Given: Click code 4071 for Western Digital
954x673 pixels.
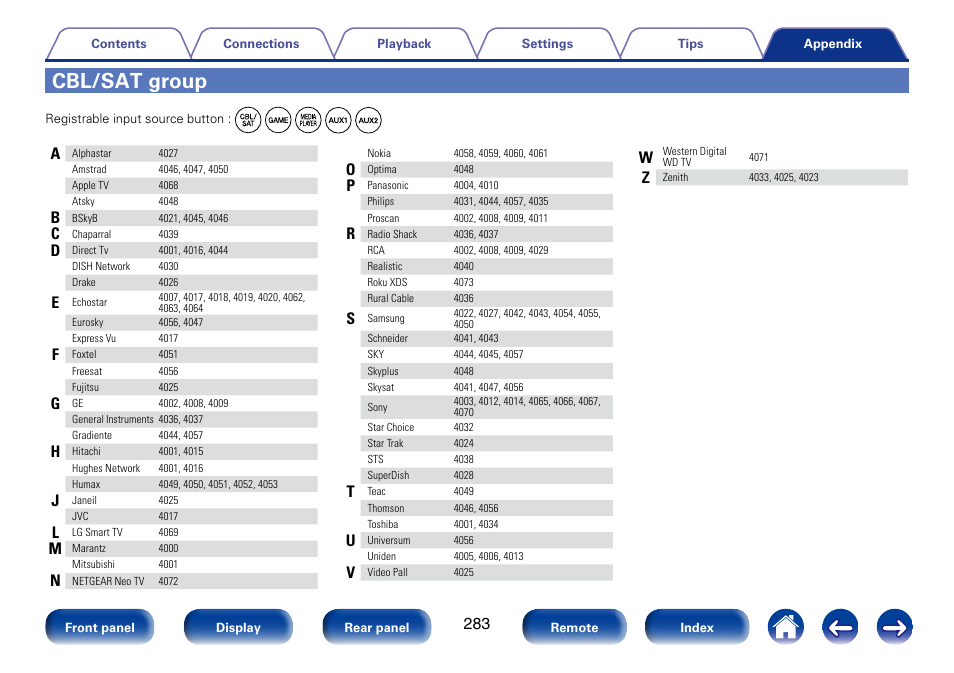Looking at the screenshot, I should [x=758, y=157].
